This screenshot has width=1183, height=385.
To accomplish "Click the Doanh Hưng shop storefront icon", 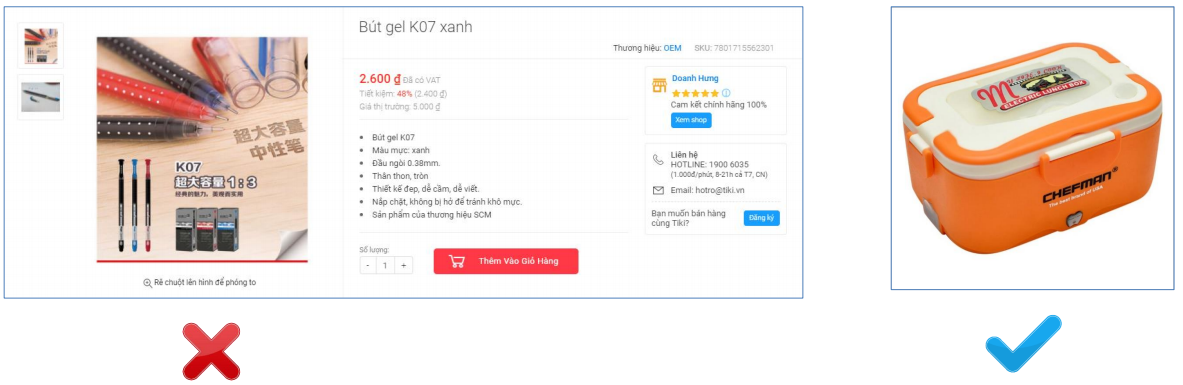I will (659, 85).
